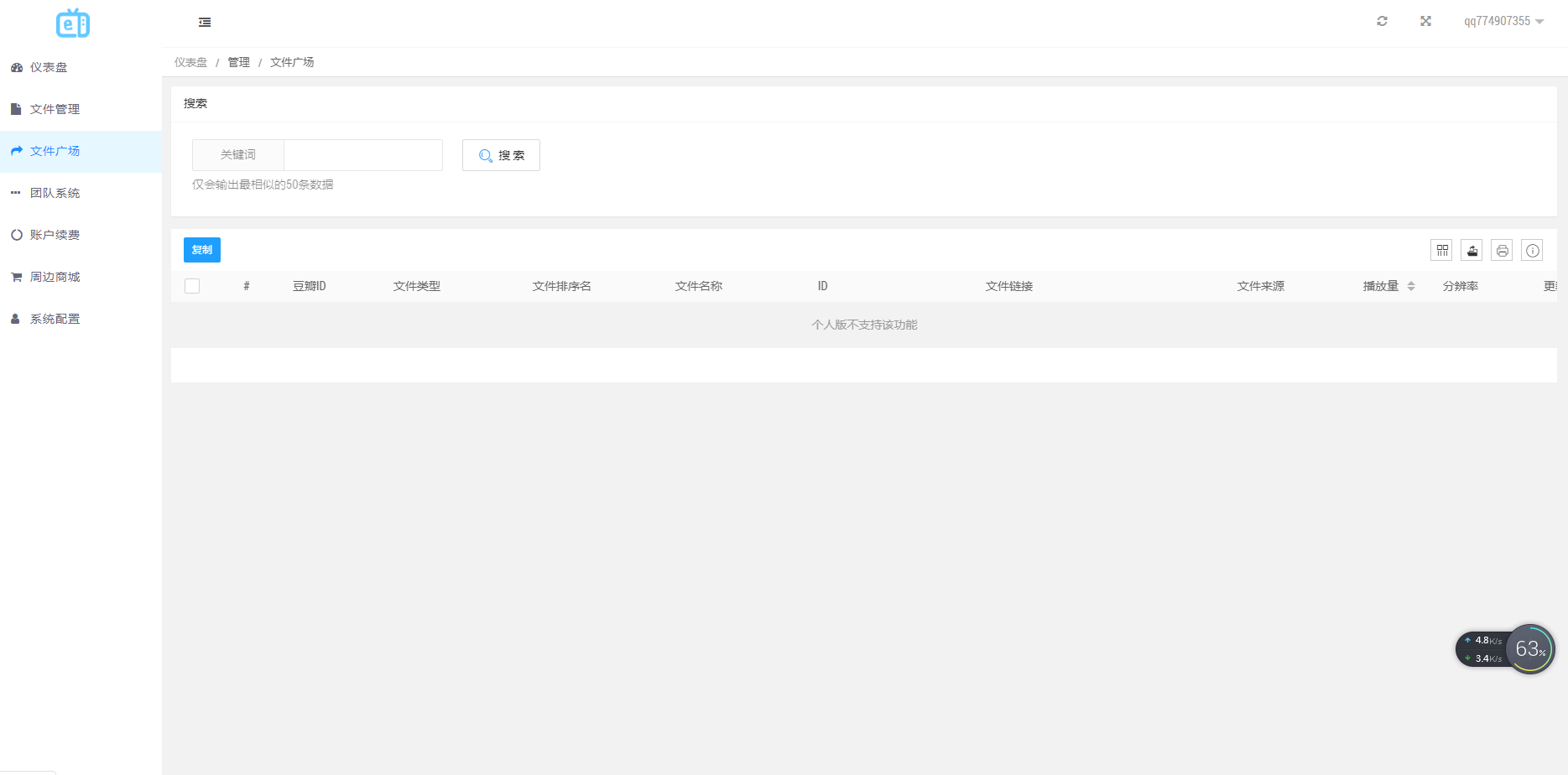
Task: Click the export table icon
Action: click(x=1472, y=250)
